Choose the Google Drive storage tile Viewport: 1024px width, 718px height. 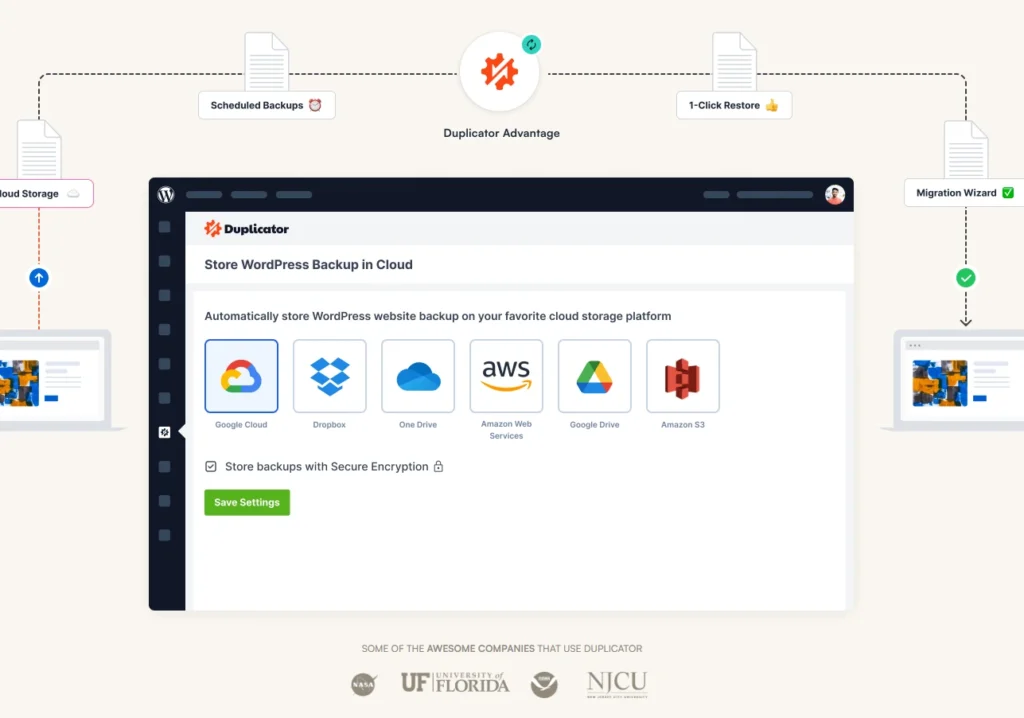pos(594,376)
